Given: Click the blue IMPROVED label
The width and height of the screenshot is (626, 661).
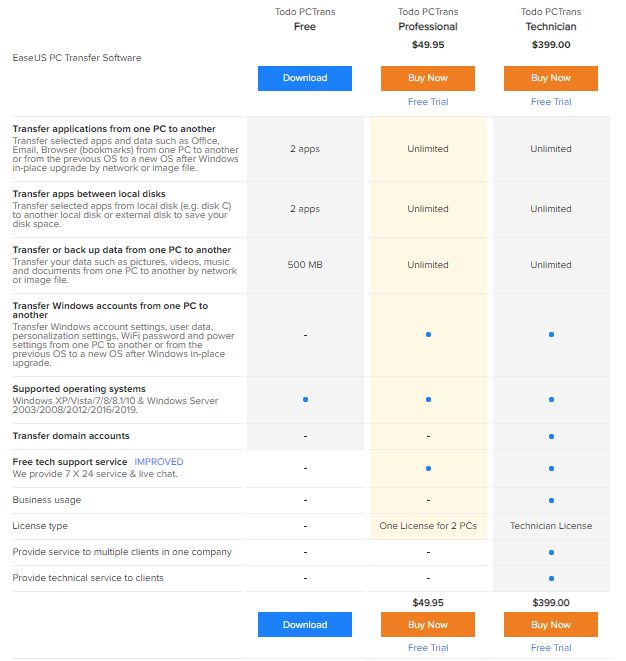Looking at the screenshot, I should click(159, 462).
